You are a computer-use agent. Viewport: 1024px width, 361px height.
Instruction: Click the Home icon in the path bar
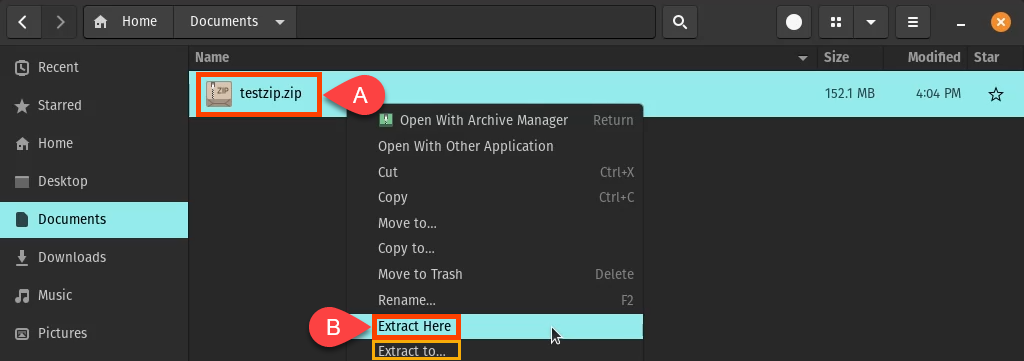pyautogui.click(x=101, y=22)
